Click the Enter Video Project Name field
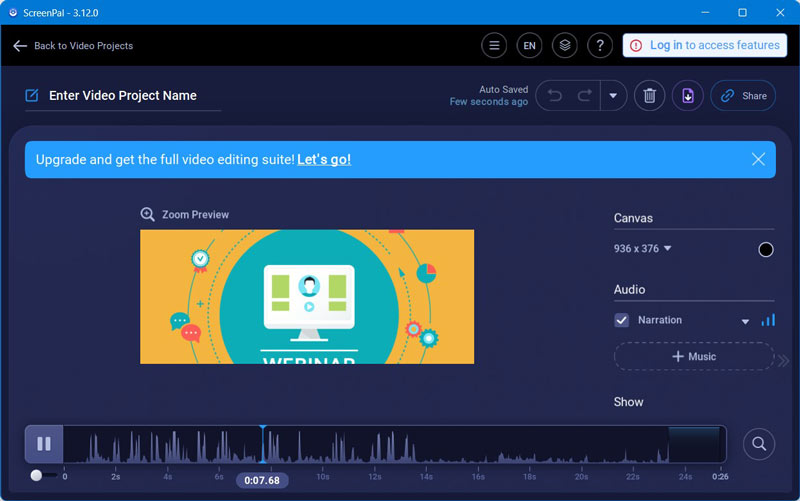 coord(122,95)
